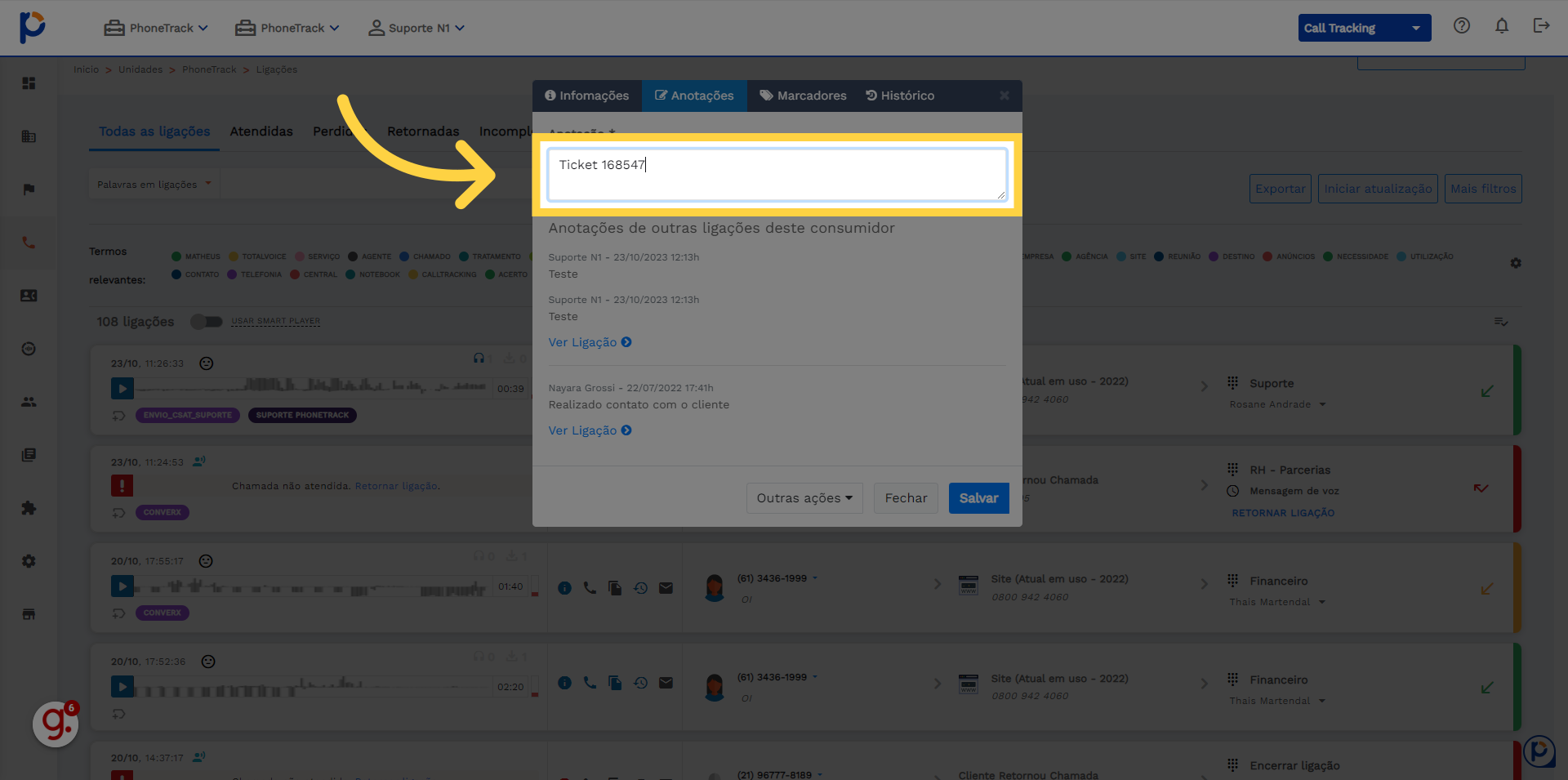This screenshot has height=780, width=1568.
Task: Open the puzzle integrations sidebar icon
Action: [x=29, y=508]
